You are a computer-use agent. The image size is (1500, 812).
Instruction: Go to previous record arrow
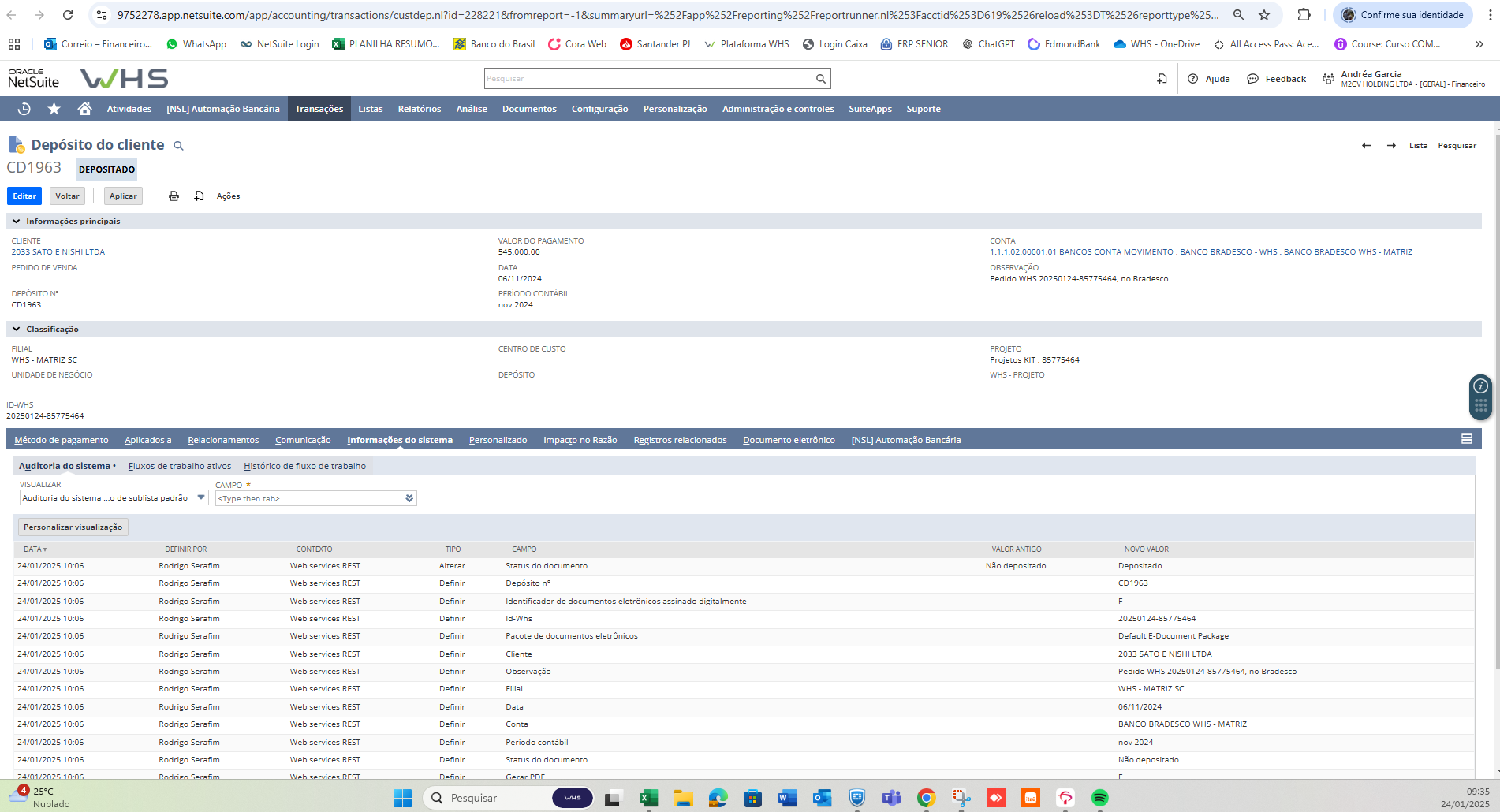click(1366, 146)
